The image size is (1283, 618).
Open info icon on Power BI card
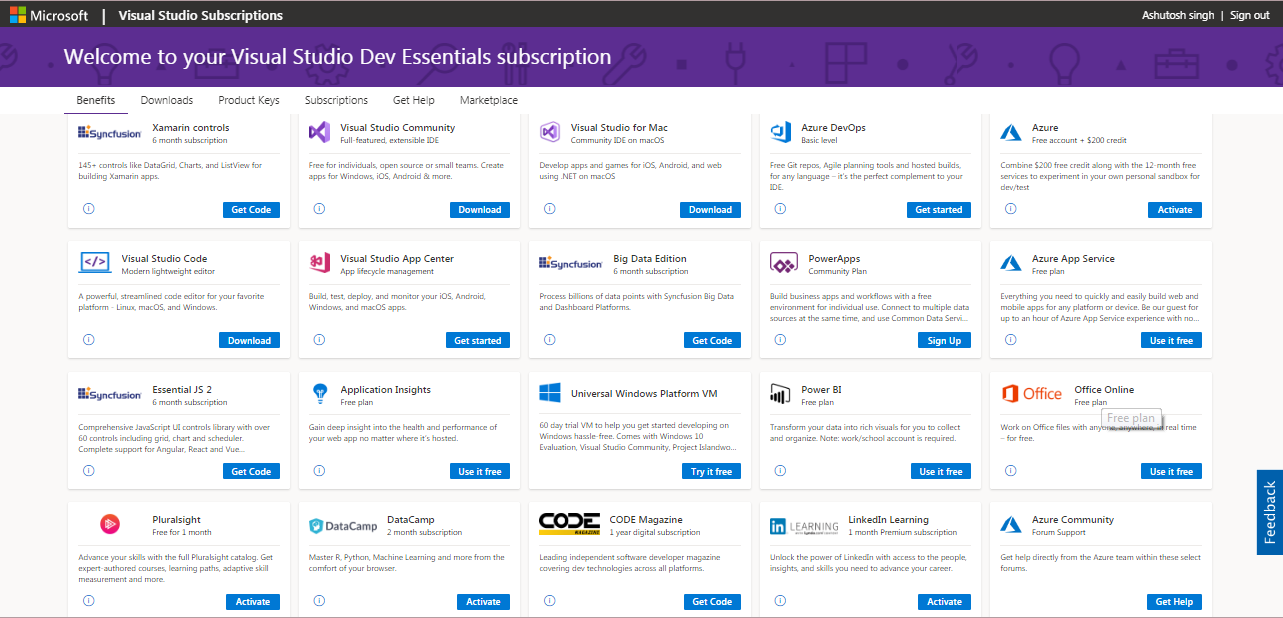pyautogui.click(x=780, y=471)
